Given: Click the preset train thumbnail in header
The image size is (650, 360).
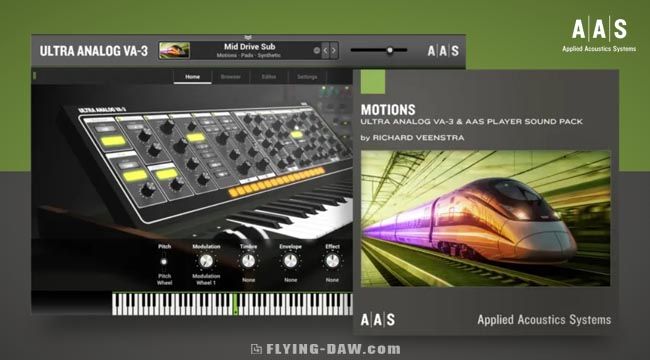Looking at the screenshot, I should pos(175,51).
